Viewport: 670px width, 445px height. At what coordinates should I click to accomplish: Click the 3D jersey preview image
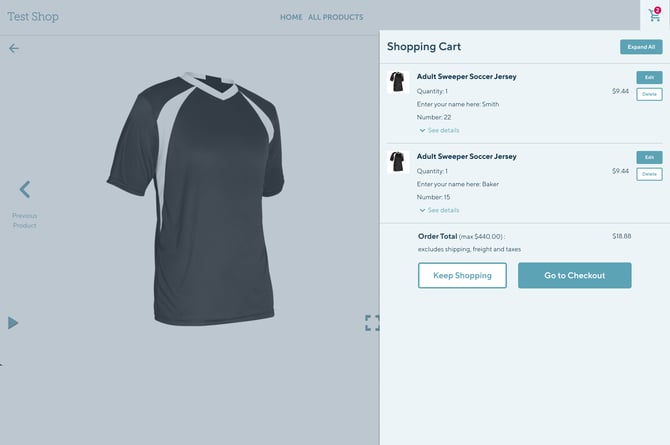click(196, 199)
